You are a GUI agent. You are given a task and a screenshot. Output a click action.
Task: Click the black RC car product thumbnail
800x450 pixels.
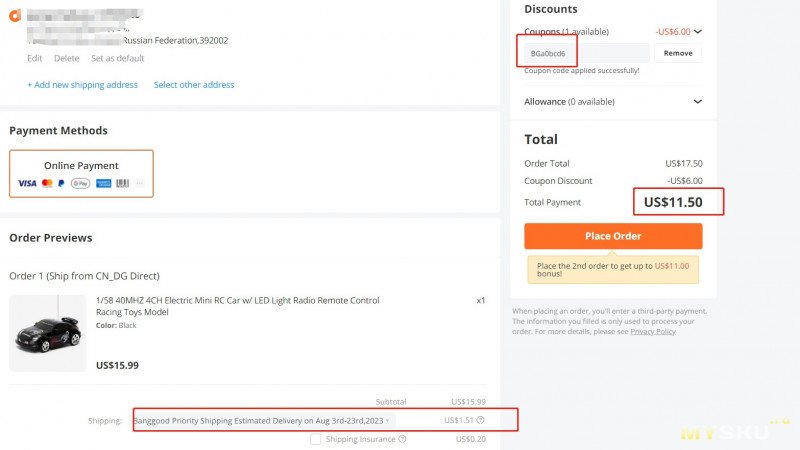(x=47, y=334)
